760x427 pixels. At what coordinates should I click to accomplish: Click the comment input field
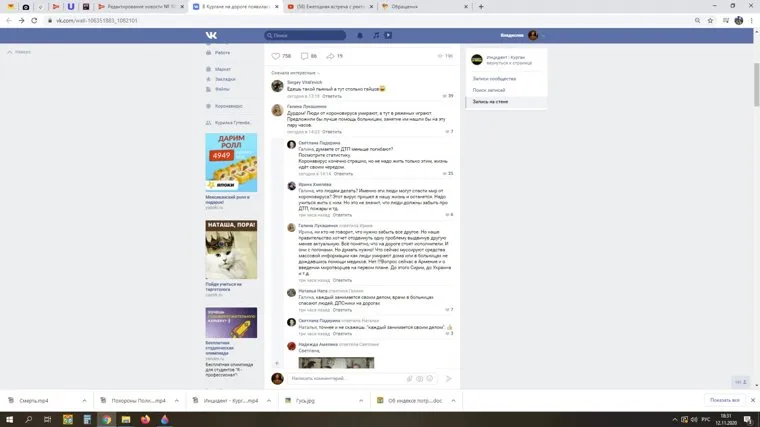pos(345,379)
